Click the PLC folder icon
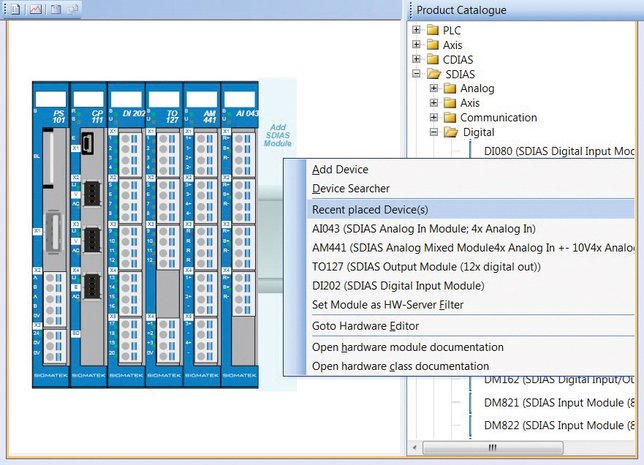The image size is (644, 465). (x=433, y=30)
